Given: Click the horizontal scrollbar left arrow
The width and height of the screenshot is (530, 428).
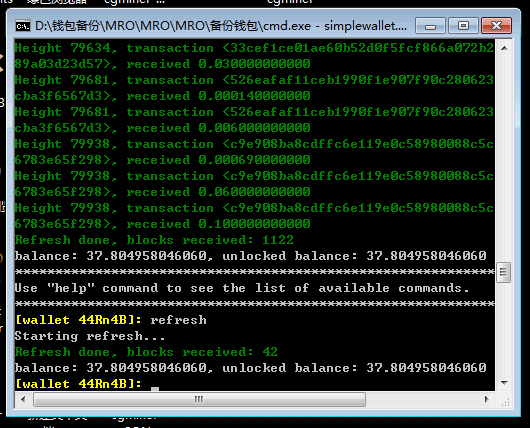Looking at the screenshot, I should [23, 400].
